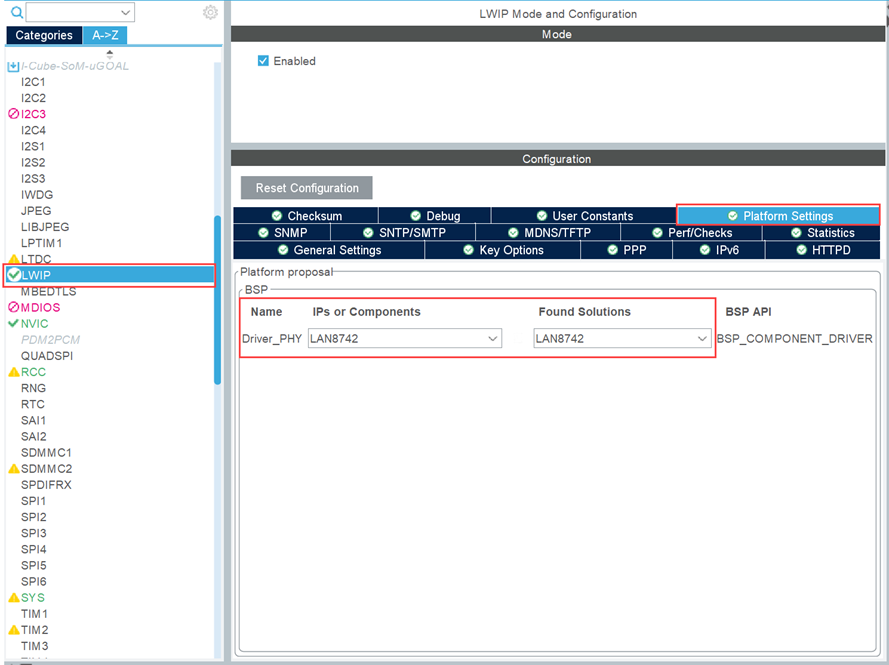Select SPI6 in the peripheral list

[33, 582]
